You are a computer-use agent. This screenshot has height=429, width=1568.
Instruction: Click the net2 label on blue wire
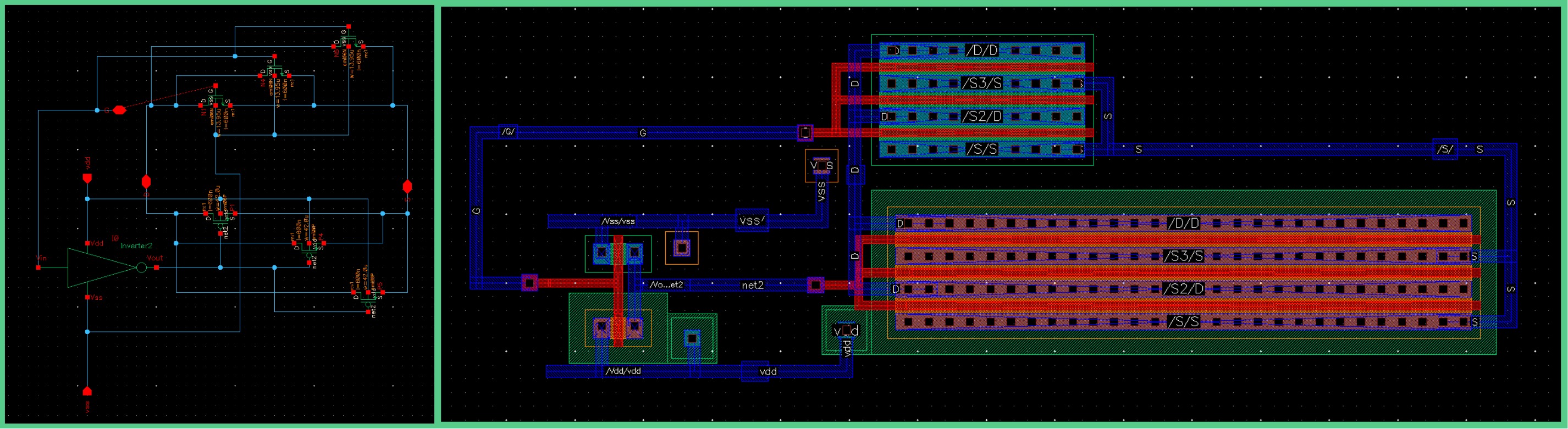click(x=752, y=285)
